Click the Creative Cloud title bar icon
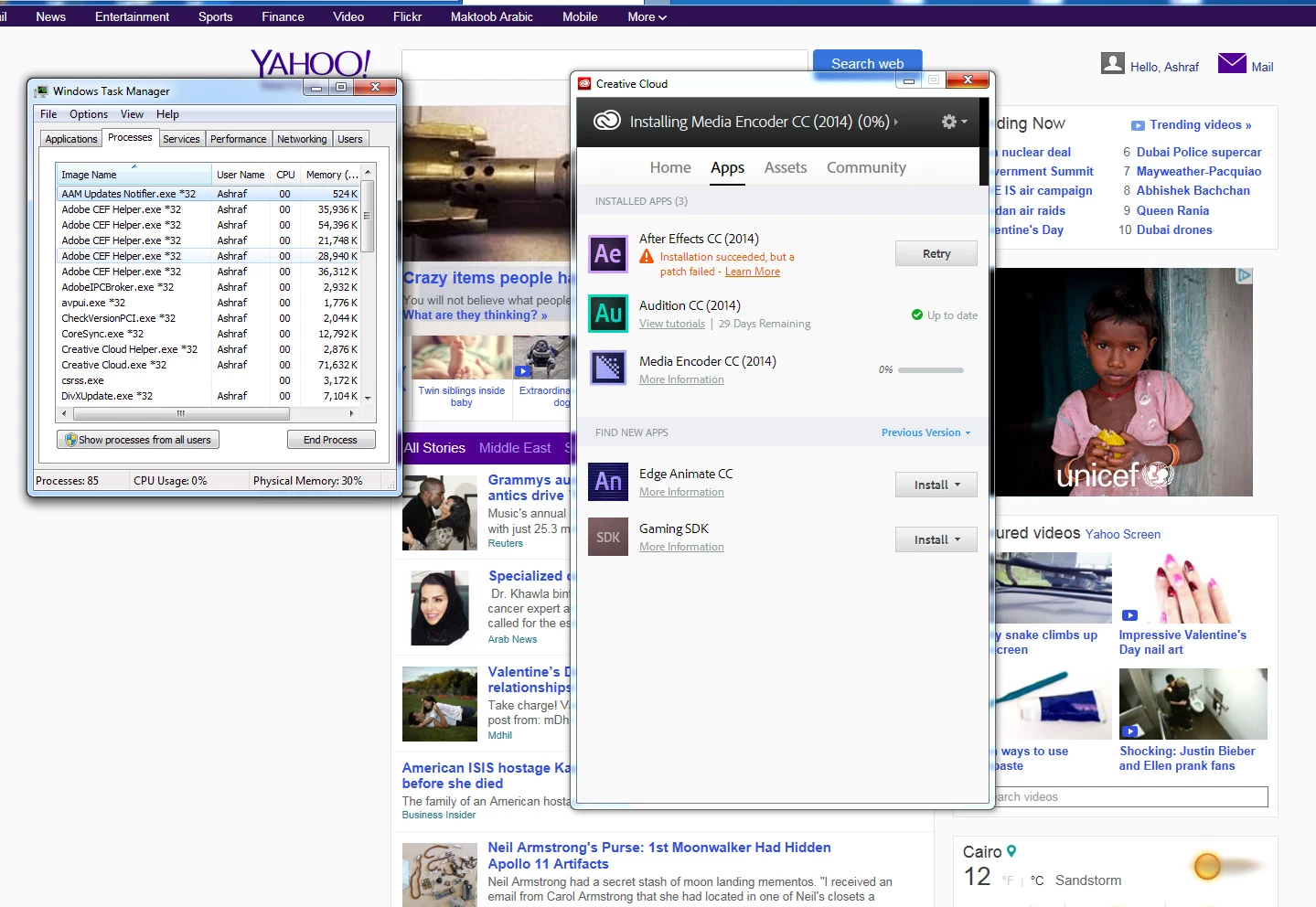Viewport: 1316px width, 907px height. point(584,83)
